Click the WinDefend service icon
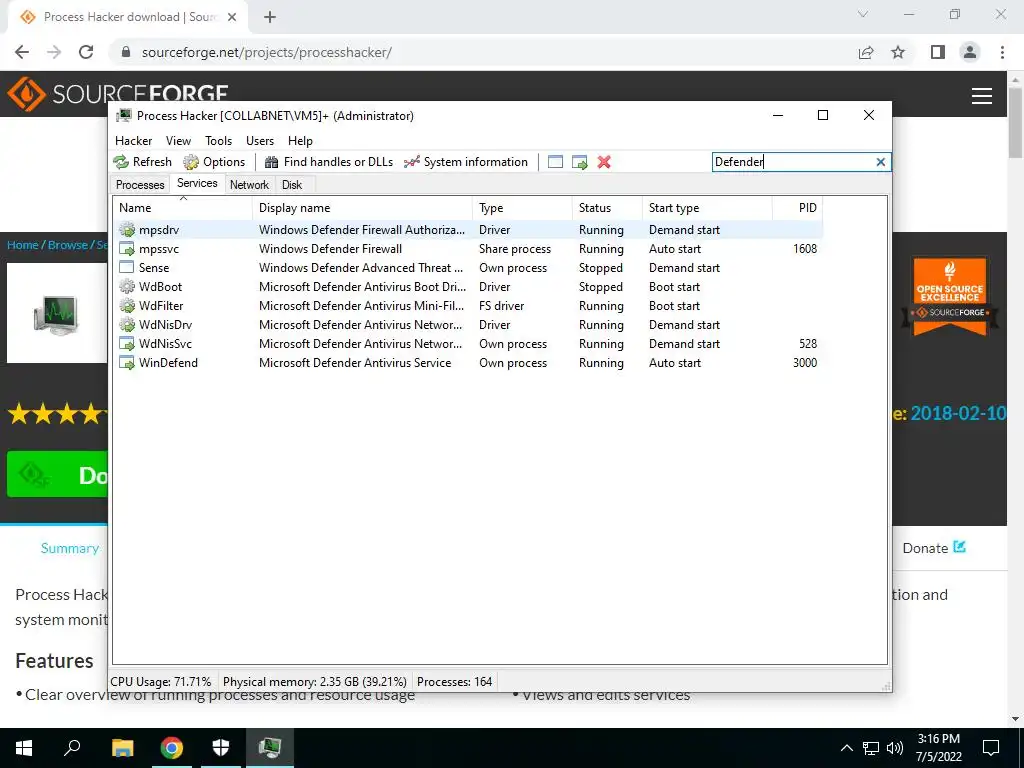 [x=127, y=362]
